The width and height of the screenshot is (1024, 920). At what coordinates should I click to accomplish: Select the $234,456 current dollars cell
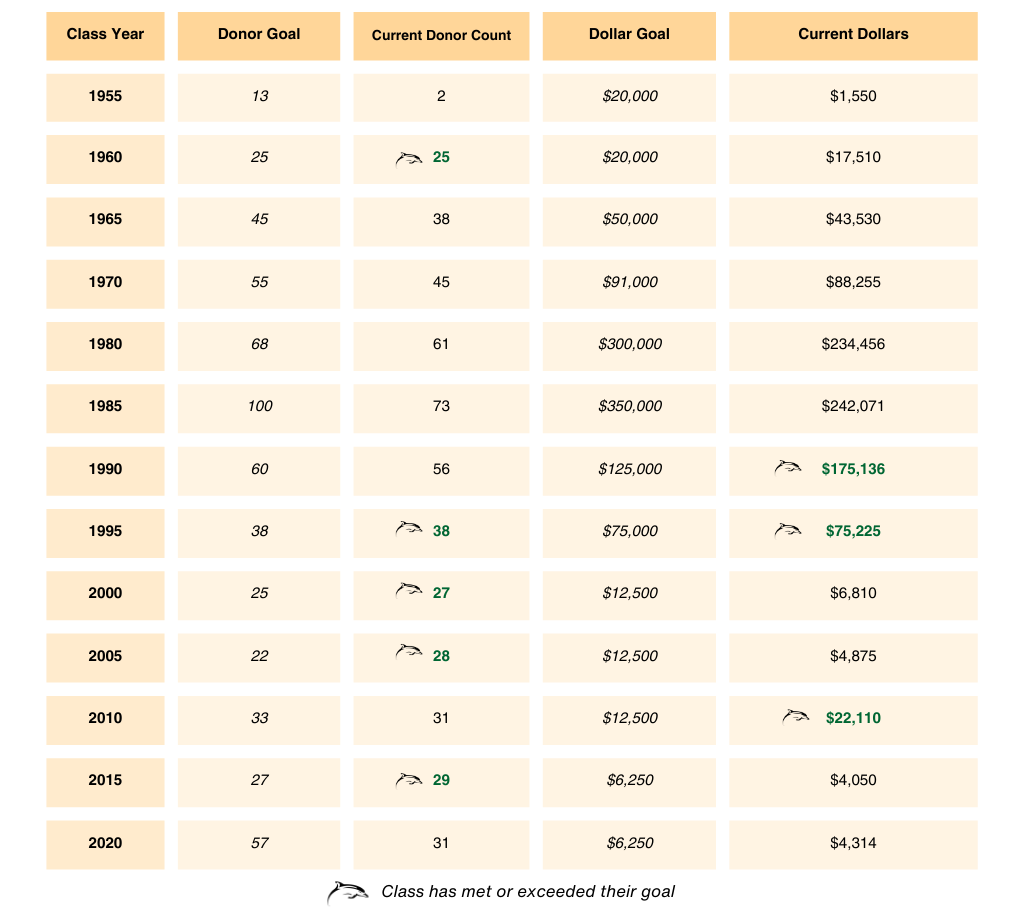[x=853, y=344]
